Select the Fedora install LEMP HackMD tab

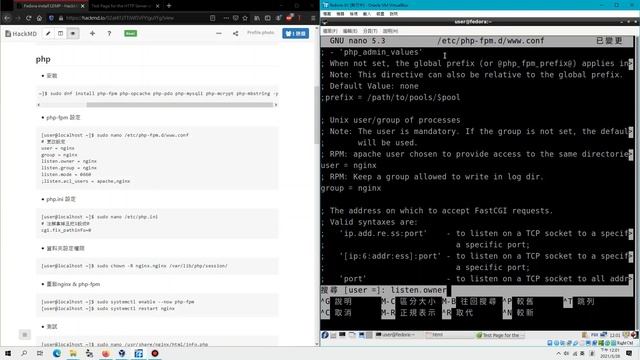click(x=51, y=6)
